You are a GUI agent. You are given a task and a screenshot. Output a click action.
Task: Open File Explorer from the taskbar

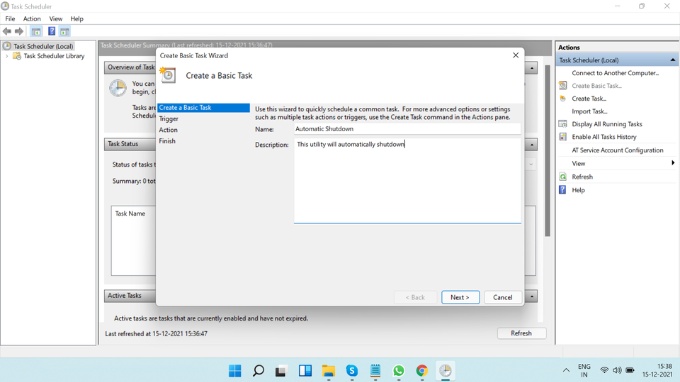pyautogui.click(x=328, y=371)
